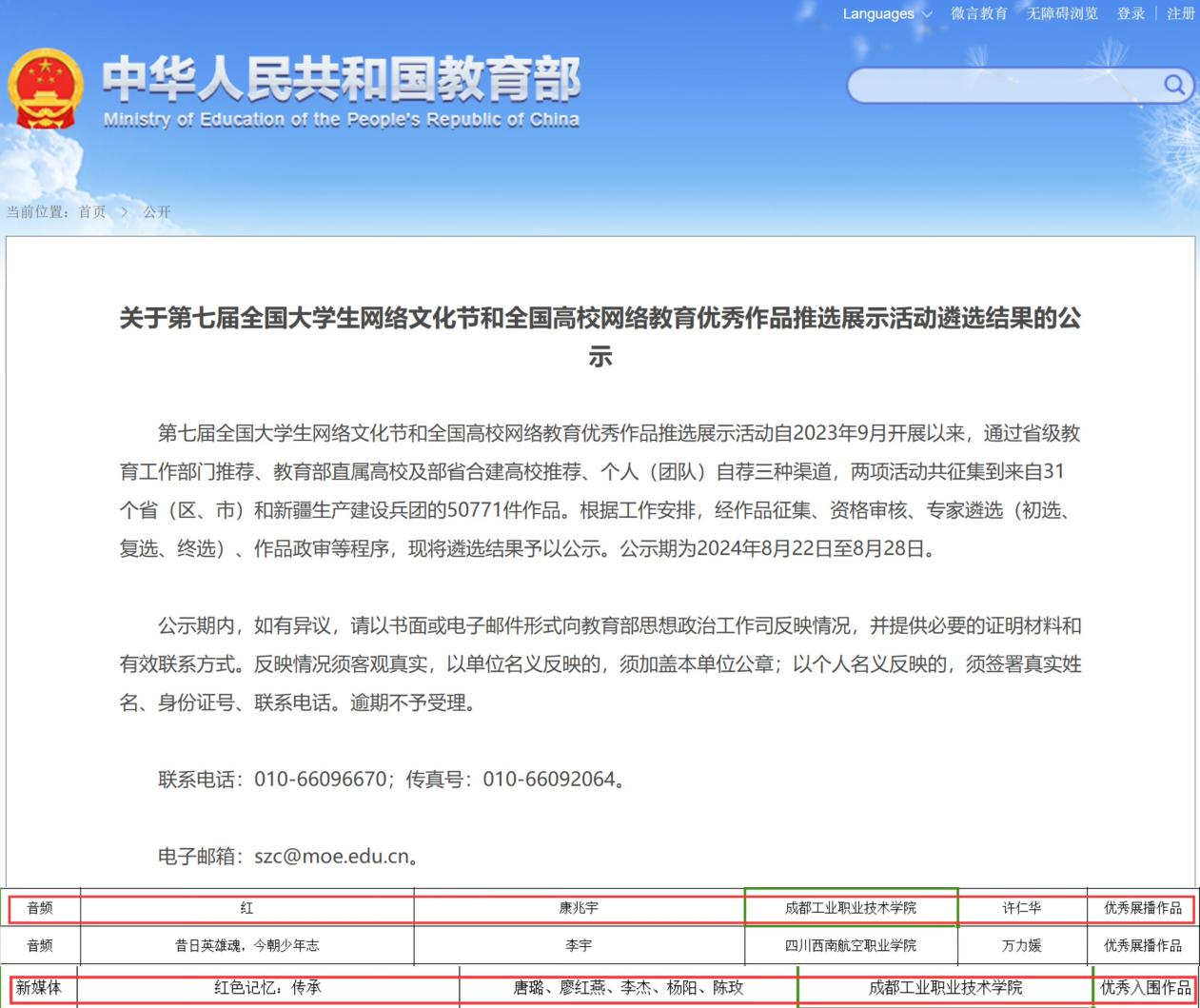Image resolution: width=1200 pixels, height=1008 pixels.
Task: Open the 微言教育 link
Action: [x=979, y=13]
